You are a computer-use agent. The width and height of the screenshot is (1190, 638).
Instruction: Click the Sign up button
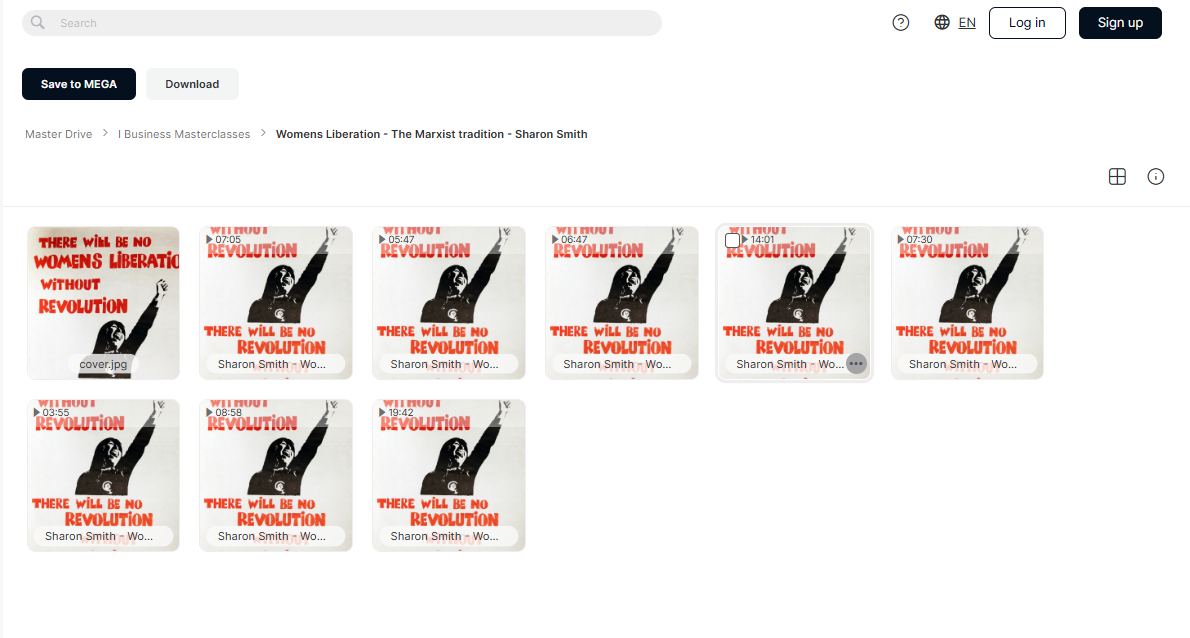[x=1120, y=23]
